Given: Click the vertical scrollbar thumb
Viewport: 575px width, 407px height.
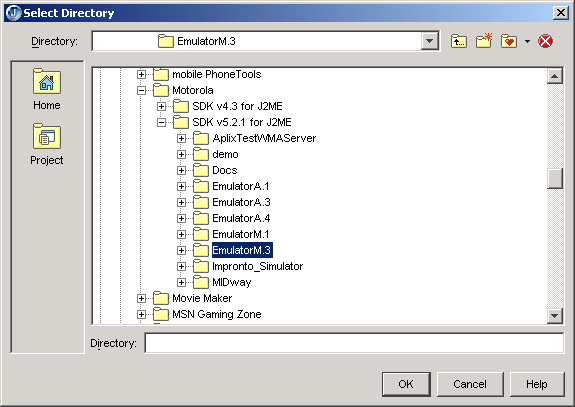Looking at the screenshot, I should [x=554, y=178].
